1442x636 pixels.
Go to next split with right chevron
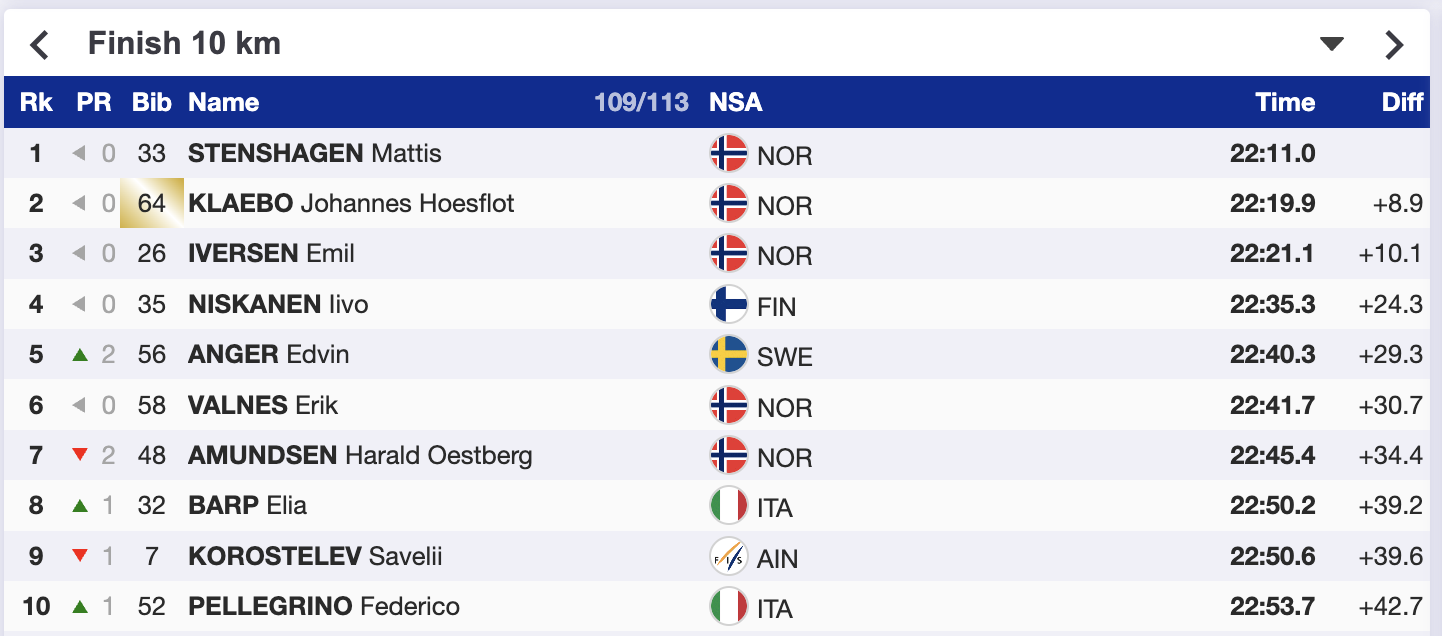click(1394, 44)
